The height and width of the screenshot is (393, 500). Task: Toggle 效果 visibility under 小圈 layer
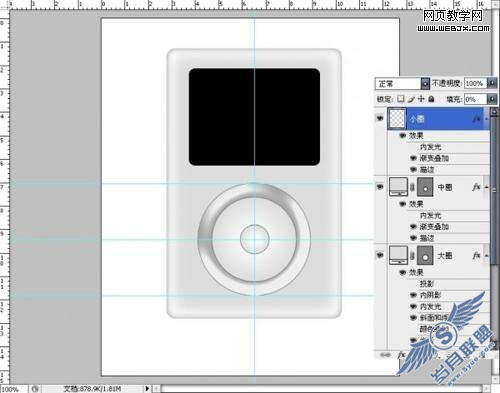[403, 136]
